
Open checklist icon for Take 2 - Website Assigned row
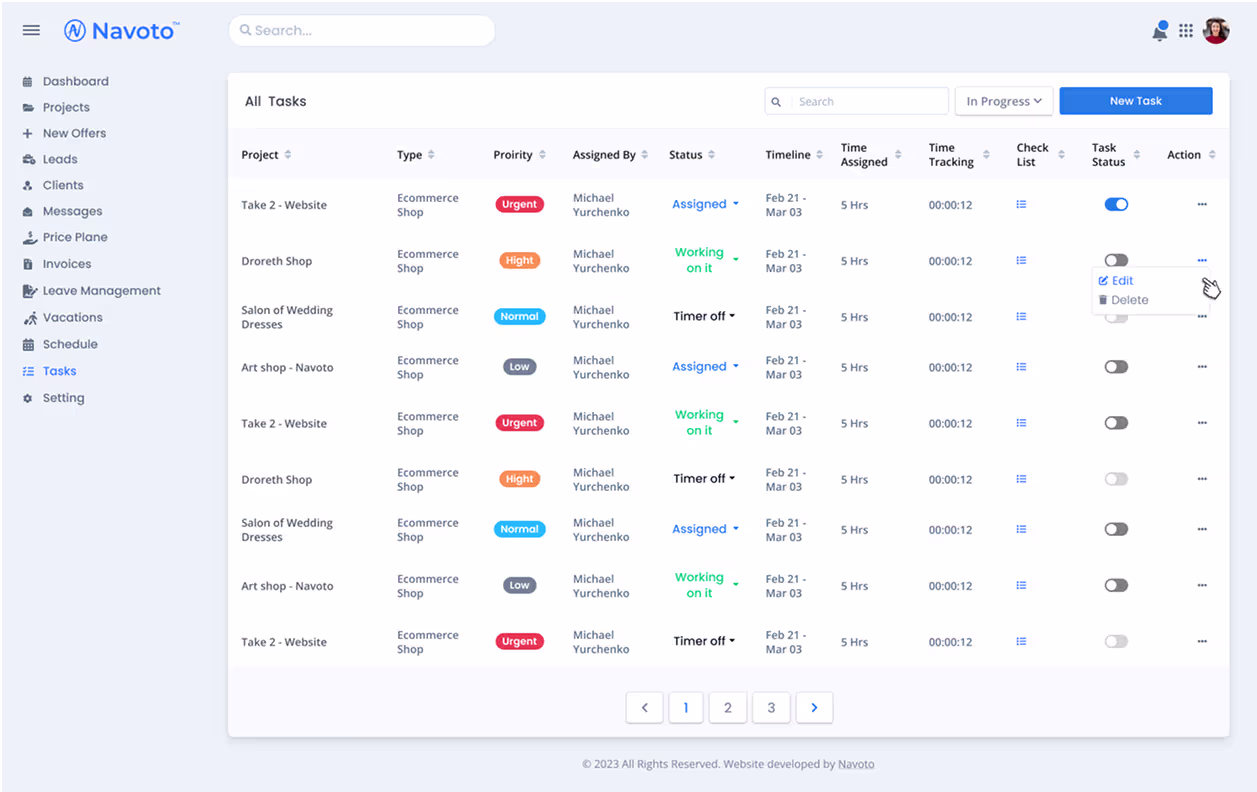click(x=1021, y=204)
